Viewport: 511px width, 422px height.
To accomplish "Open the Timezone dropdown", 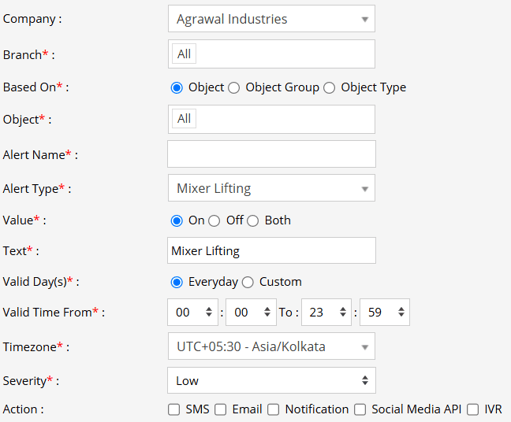I will [x=271, y=346].
